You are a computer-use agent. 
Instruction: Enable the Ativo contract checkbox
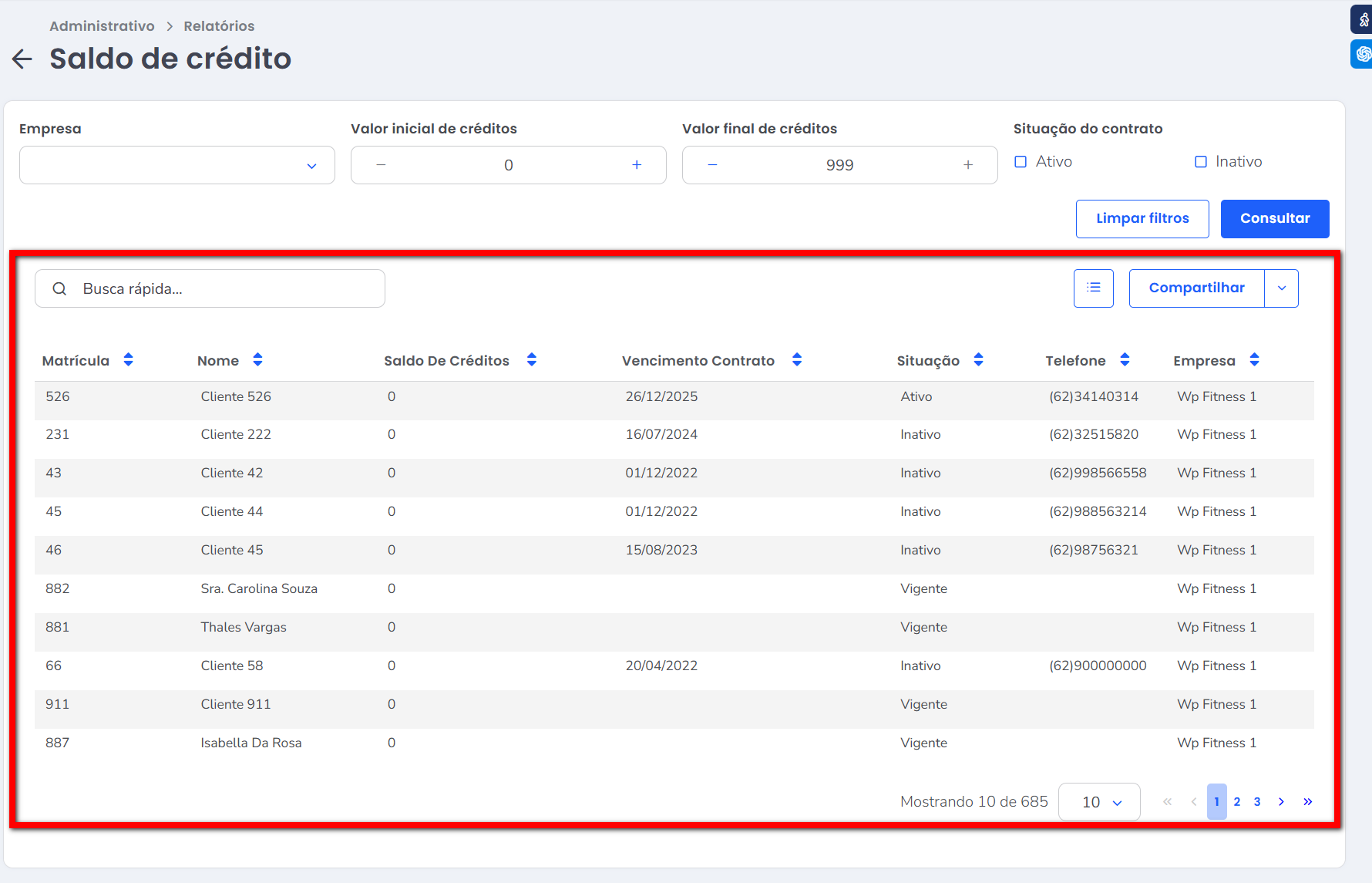(x=1021, y=162)
